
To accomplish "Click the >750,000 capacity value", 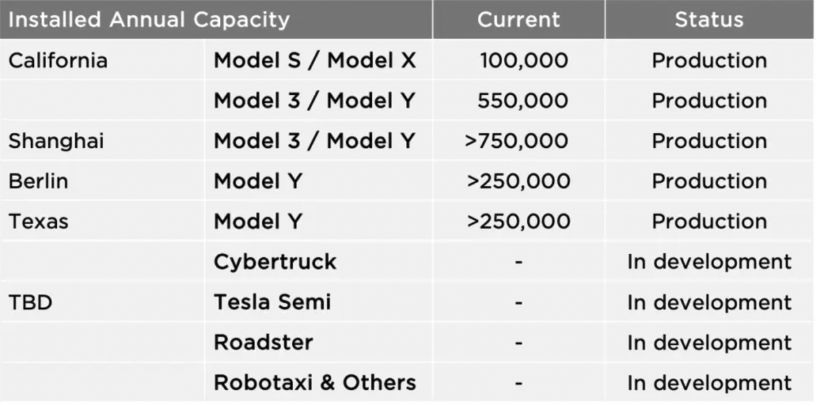I will 518,141.
